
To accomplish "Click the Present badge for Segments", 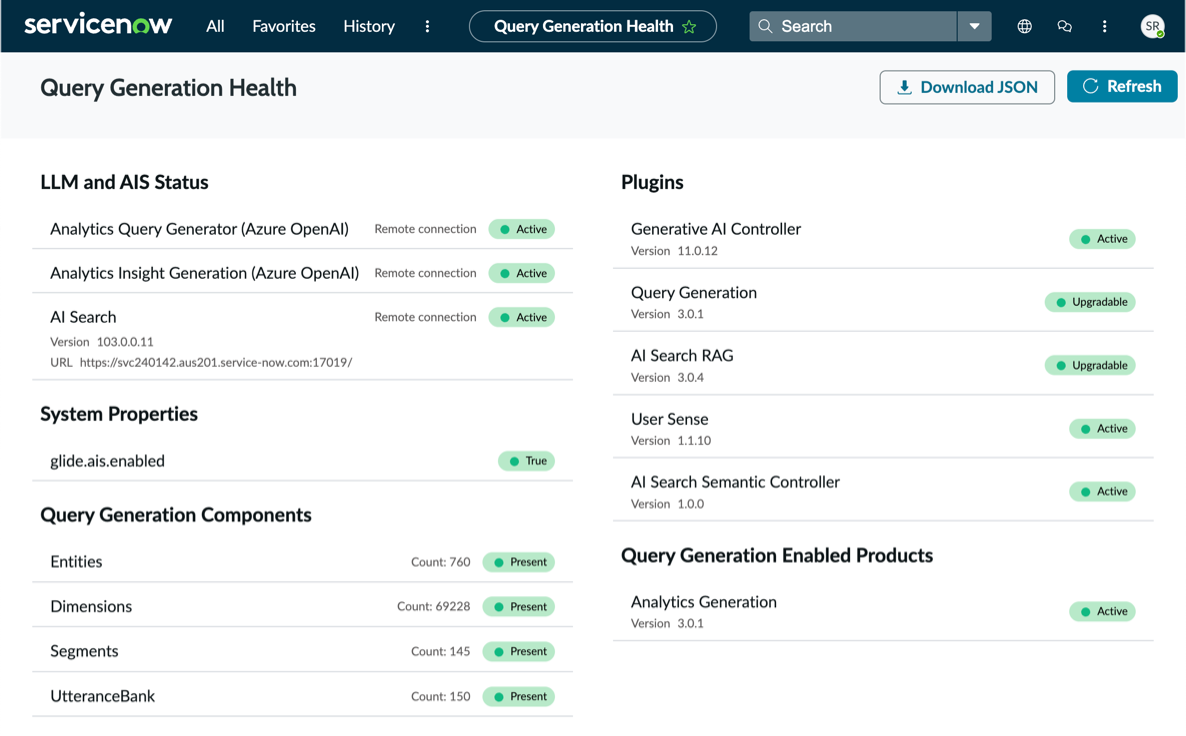I will point(519,651).
